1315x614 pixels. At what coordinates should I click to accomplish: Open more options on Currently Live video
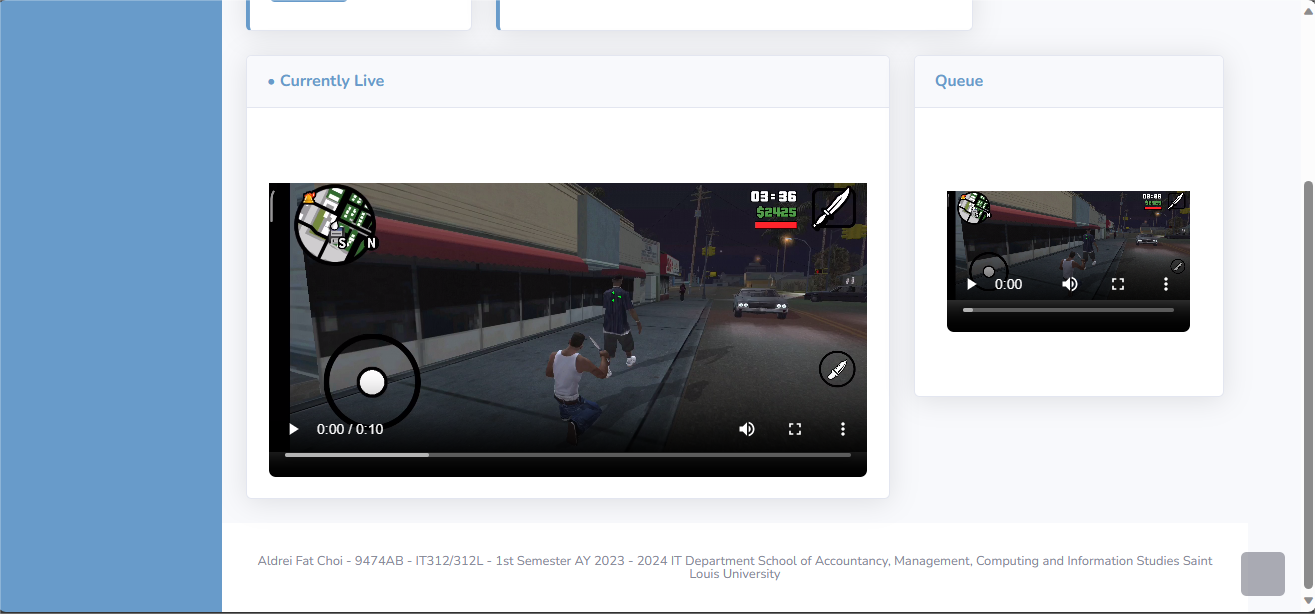pos(843,429)
